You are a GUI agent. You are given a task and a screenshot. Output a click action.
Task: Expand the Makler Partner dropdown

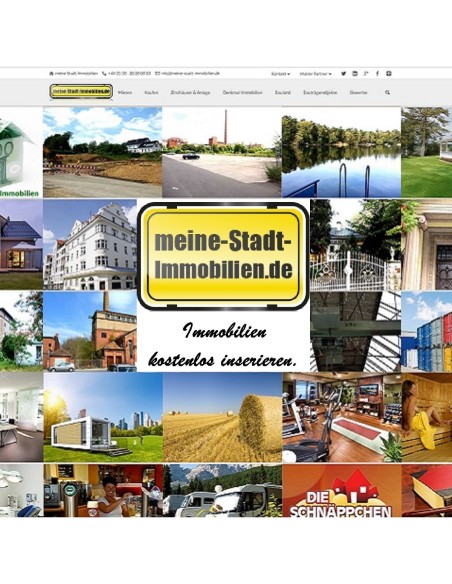coord(315,74)
